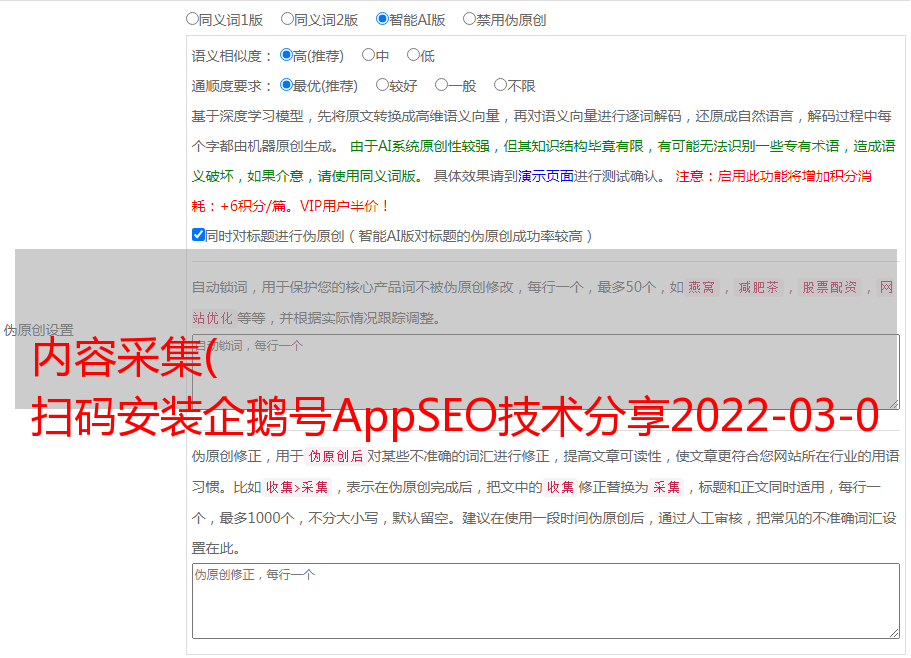
Task: Click the 收集>采集 example tag
Action: pos(298,488)
